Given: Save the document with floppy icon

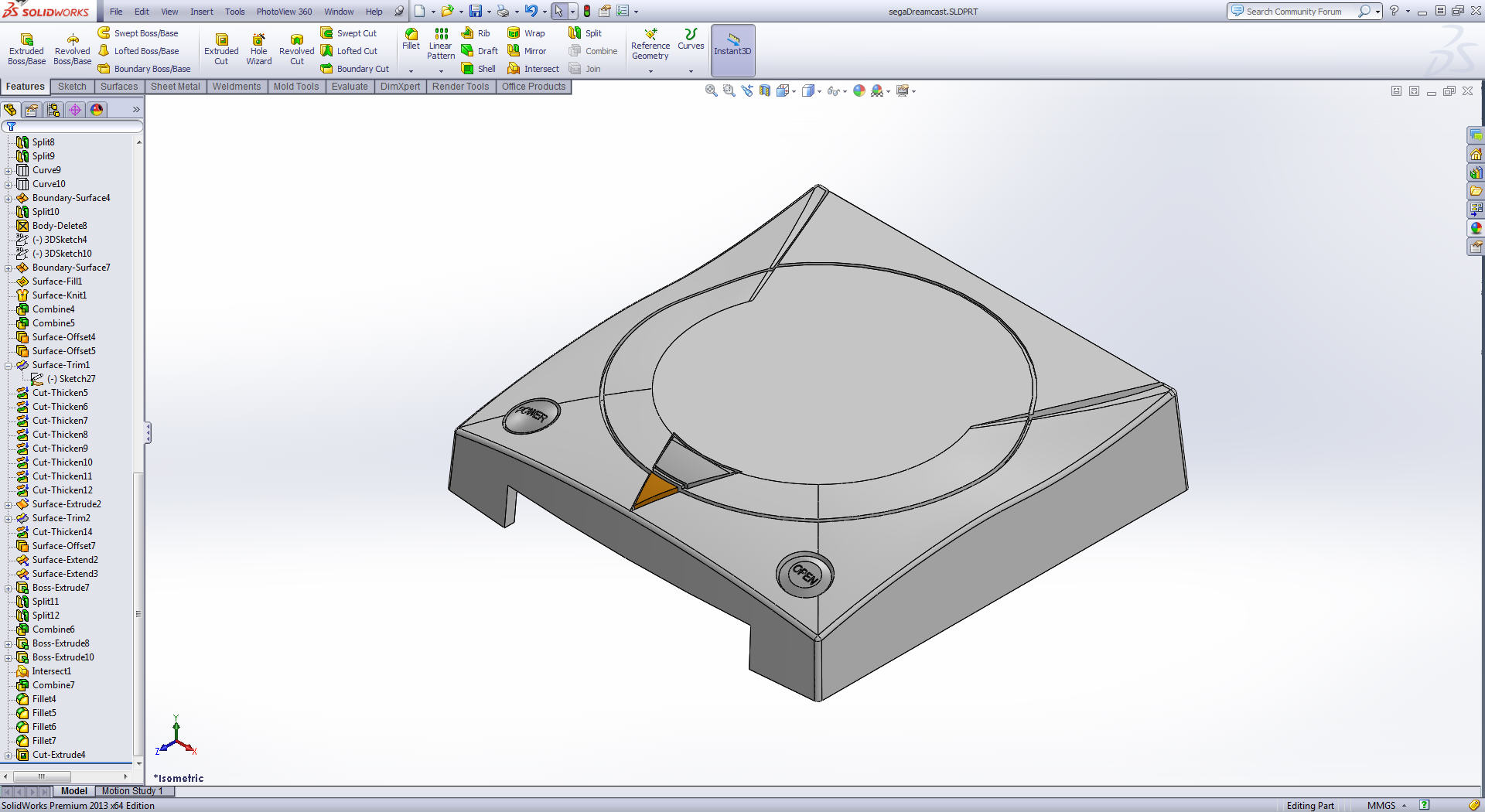Looking at the screenshot, I should click(x=475, y=12).
